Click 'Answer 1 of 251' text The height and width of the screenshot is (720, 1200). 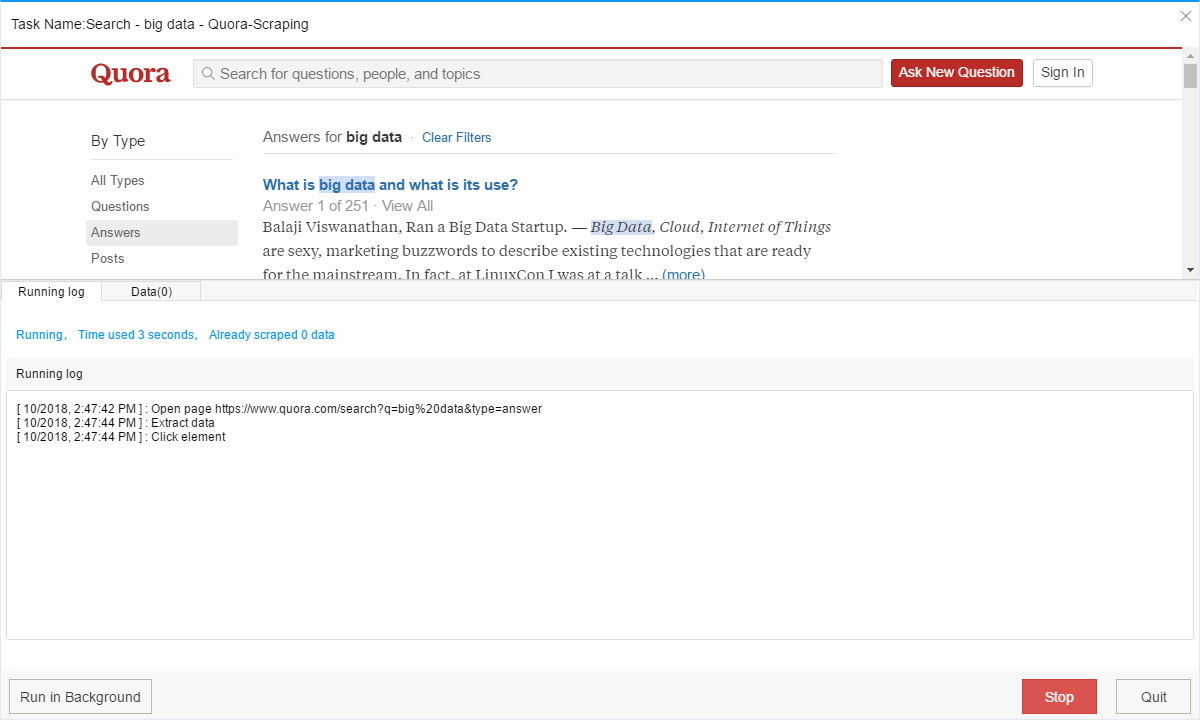(x=316, y=206)
